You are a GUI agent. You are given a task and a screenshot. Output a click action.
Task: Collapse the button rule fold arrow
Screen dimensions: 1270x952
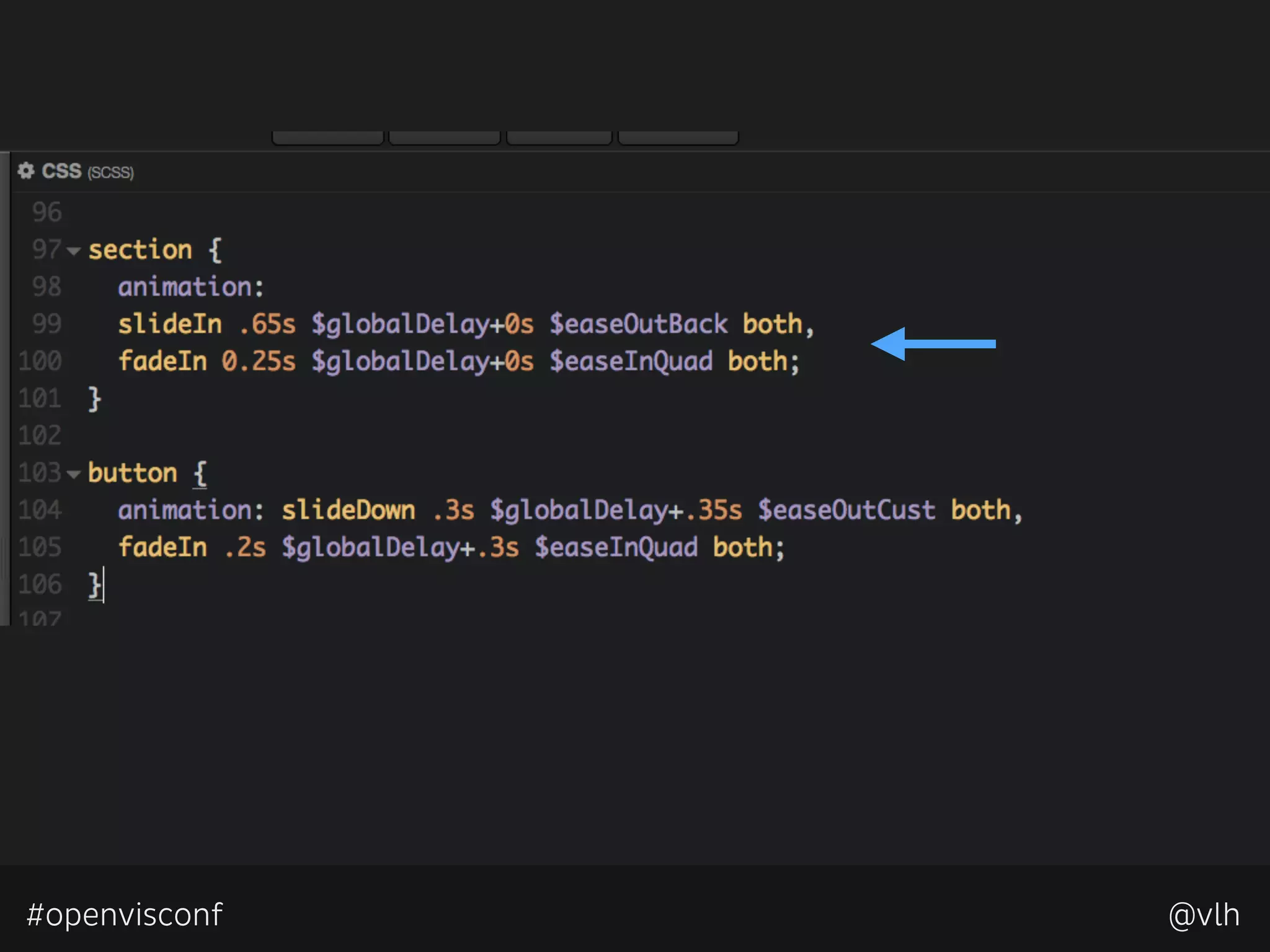[74, 474]
